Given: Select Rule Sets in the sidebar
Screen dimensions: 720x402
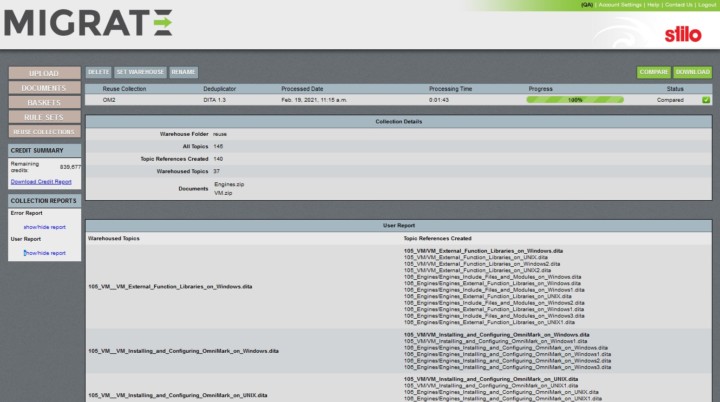Looking at the screenshot, I should pyautogui.click(x=43, y=117).
